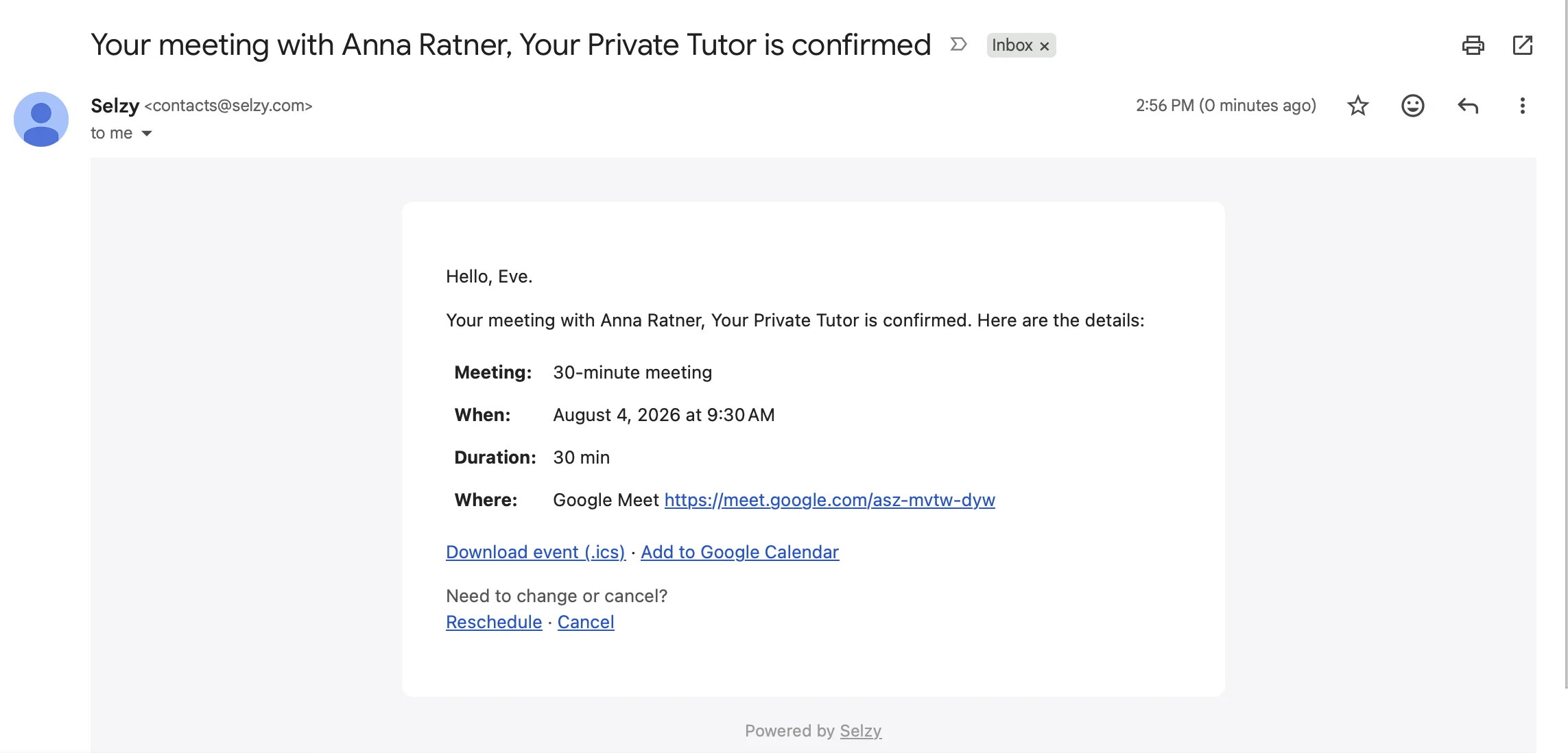The height and width of the screenshot is (753, 1568).
Task: Click the date 'August 4, 2026 at 9:30 AM'
Action: click(x=664, y=415)
